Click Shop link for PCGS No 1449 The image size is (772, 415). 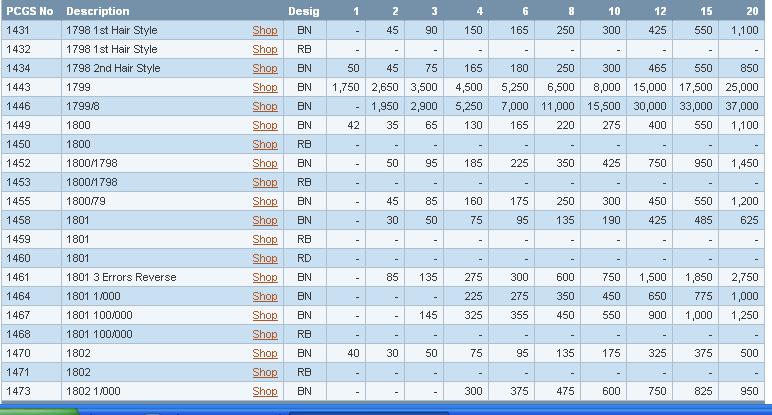(x=264, y=125)
